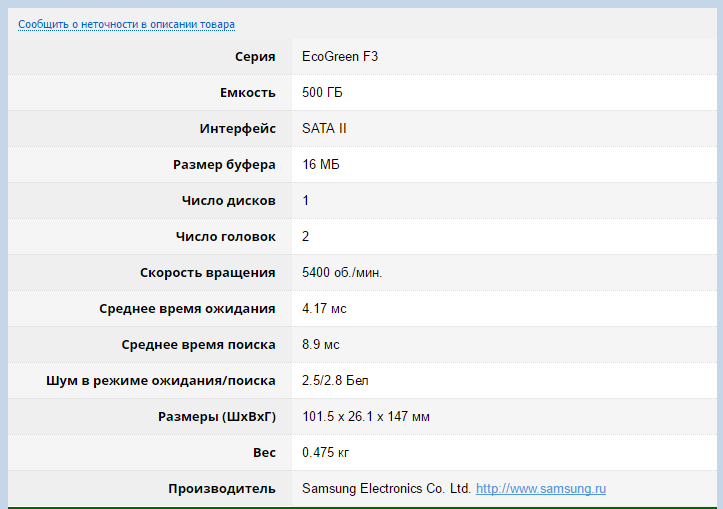The width and height of the screenshot is (723, 509).
Task: Click the "Серия" row label
Action: point(255,56)
